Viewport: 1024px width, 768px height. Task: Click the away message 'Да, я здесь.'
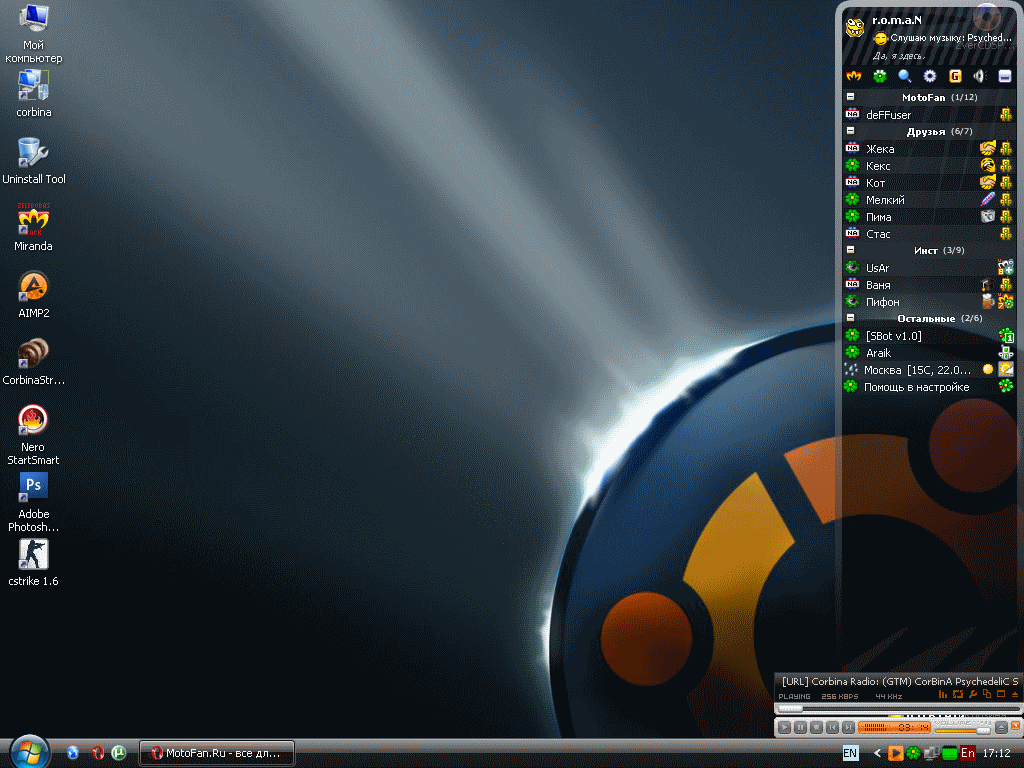click(x=899, y=56)
